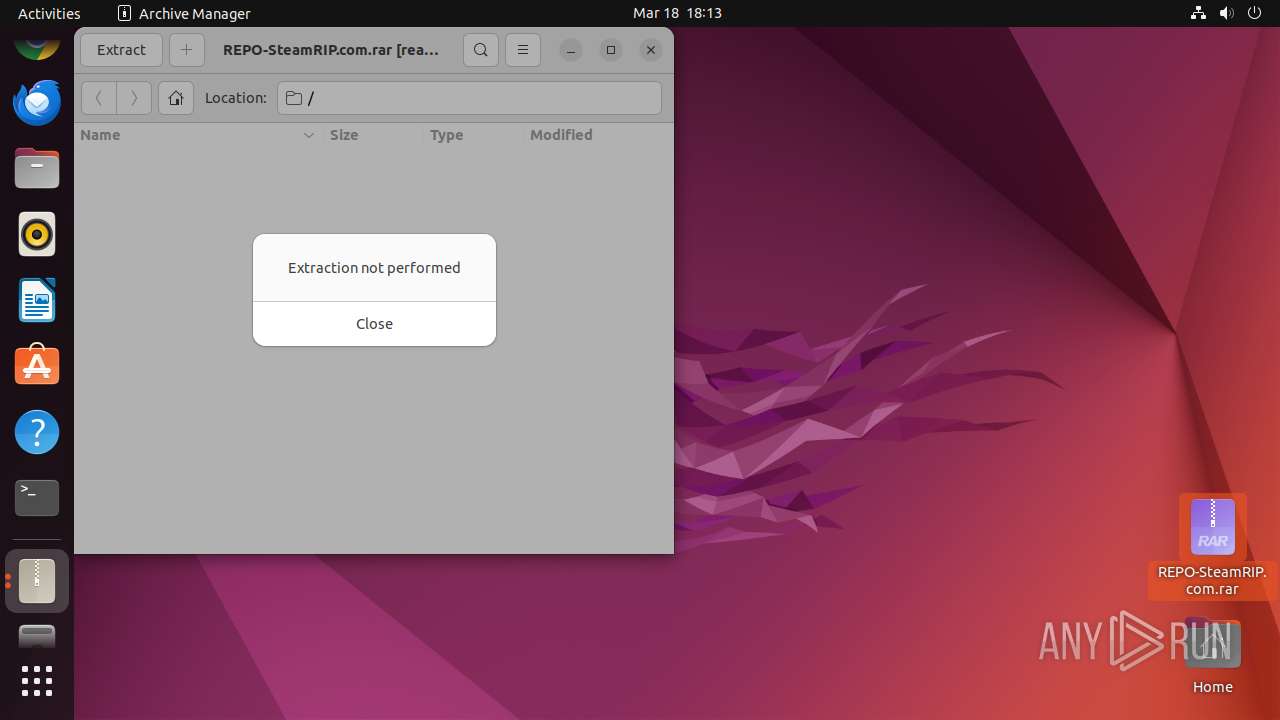Open LibreOffice Writer from the dock
The width and height of the screenshot is (1280, 720).
[37, 300]
